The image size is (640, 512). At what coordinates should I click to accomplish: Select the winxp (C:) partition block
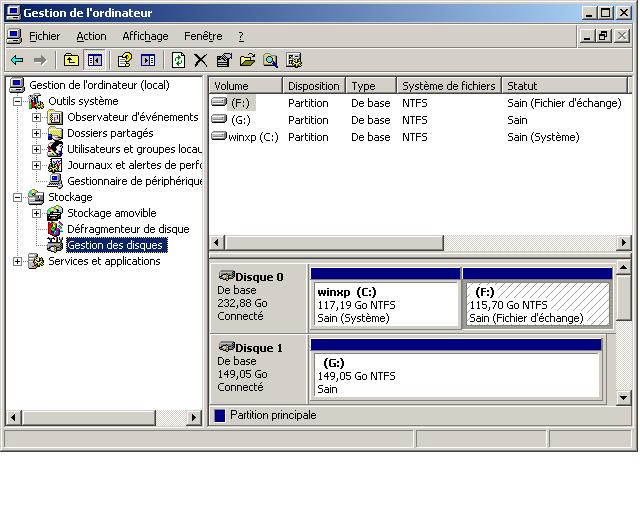coord(385,304)
